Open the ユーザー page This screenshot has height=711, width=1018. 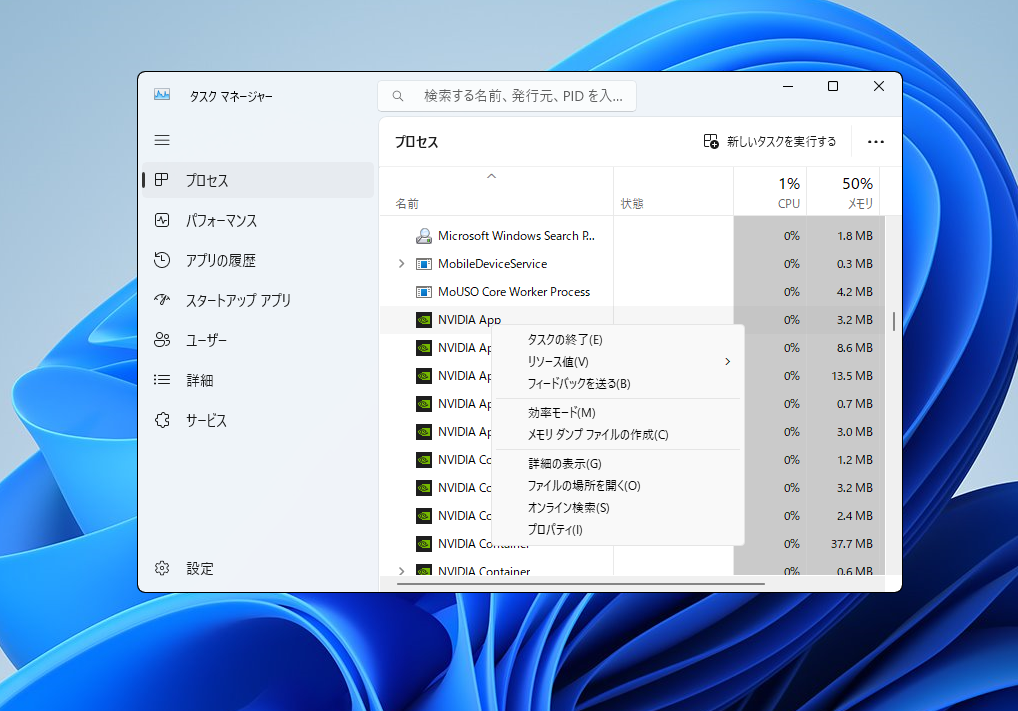258,340
